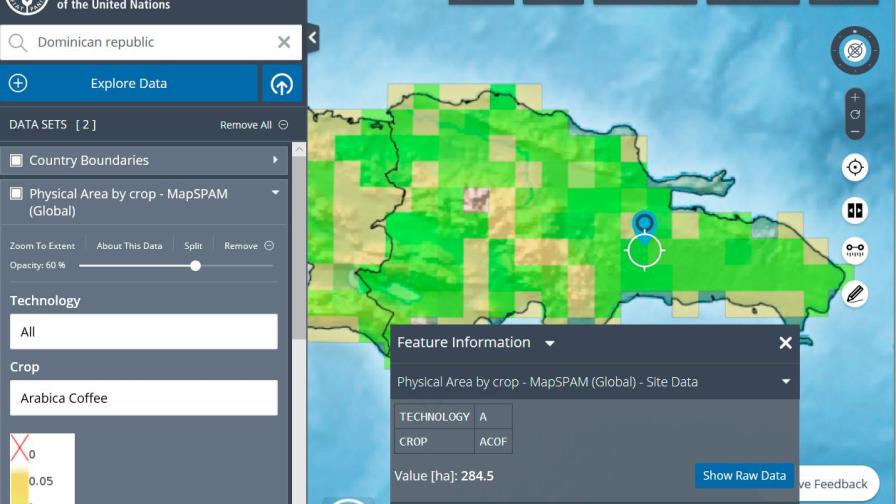Click the circled plus icon beside Explore Data
Image resolution: width=896 pixels, height=504 pixels.
click(18, 83)
